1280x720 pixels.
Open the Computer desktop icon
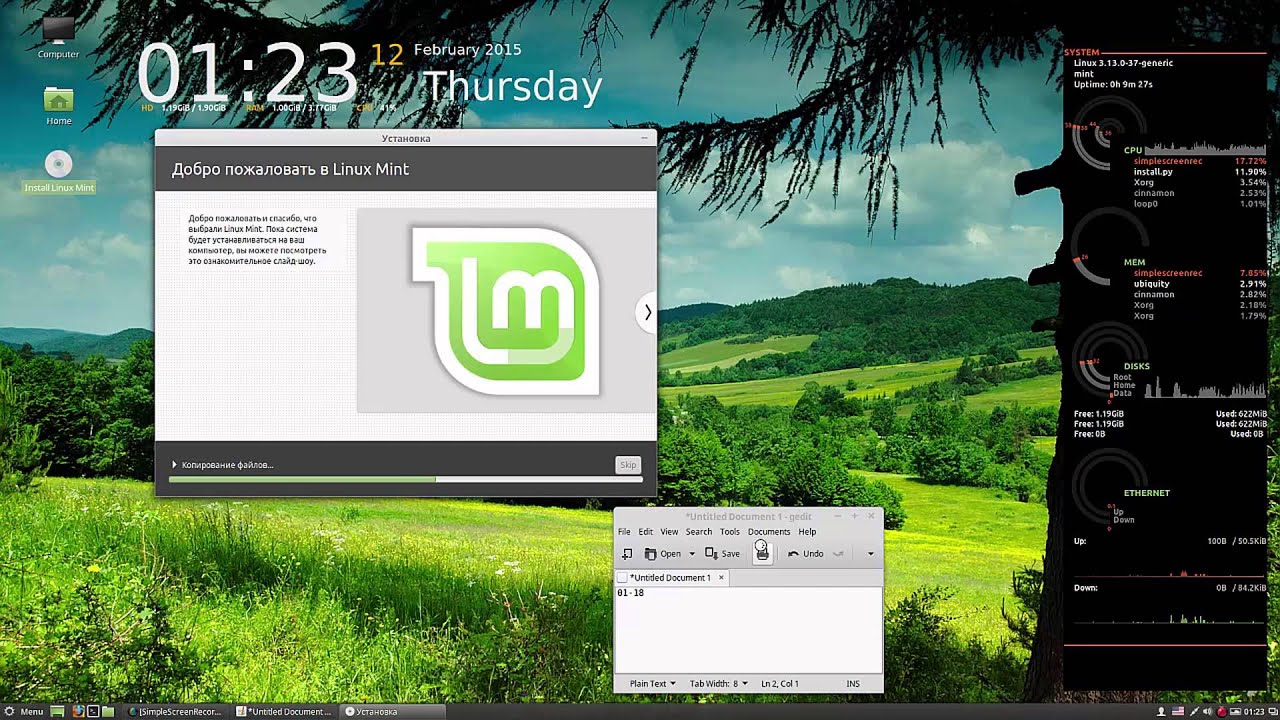click(58, 38)
